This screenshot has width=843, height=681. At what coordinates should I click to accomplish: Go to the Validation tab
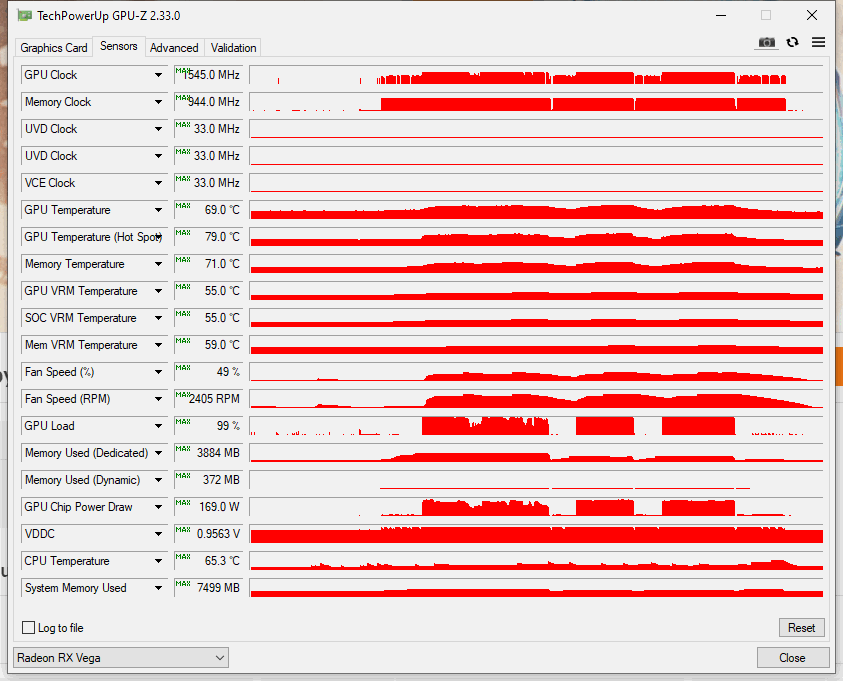tap(233, 48)
